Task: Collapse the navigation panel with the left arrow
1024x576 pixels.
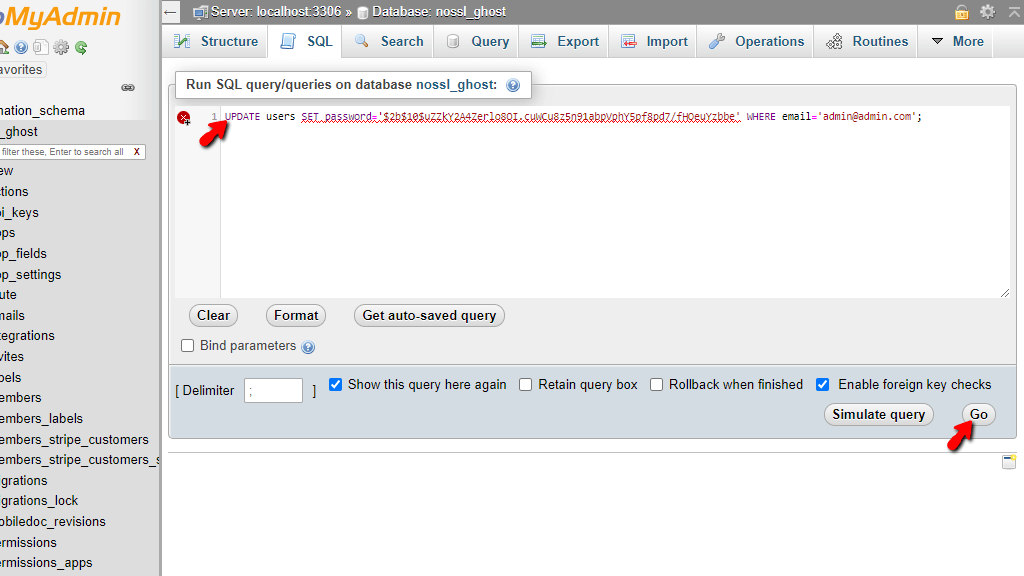Action: pyautogui.click(x=170, y=12)
